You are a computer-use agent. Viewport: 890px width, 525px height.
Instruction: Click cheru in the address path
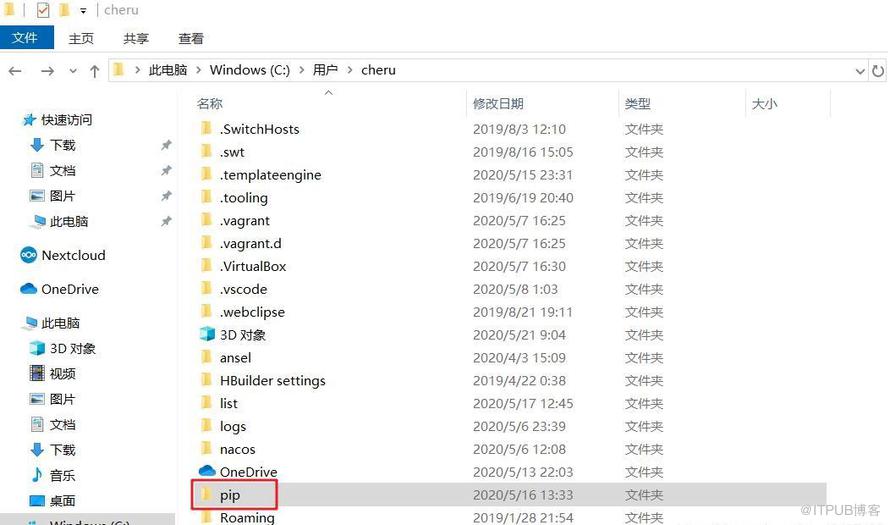tap(379, 70)
